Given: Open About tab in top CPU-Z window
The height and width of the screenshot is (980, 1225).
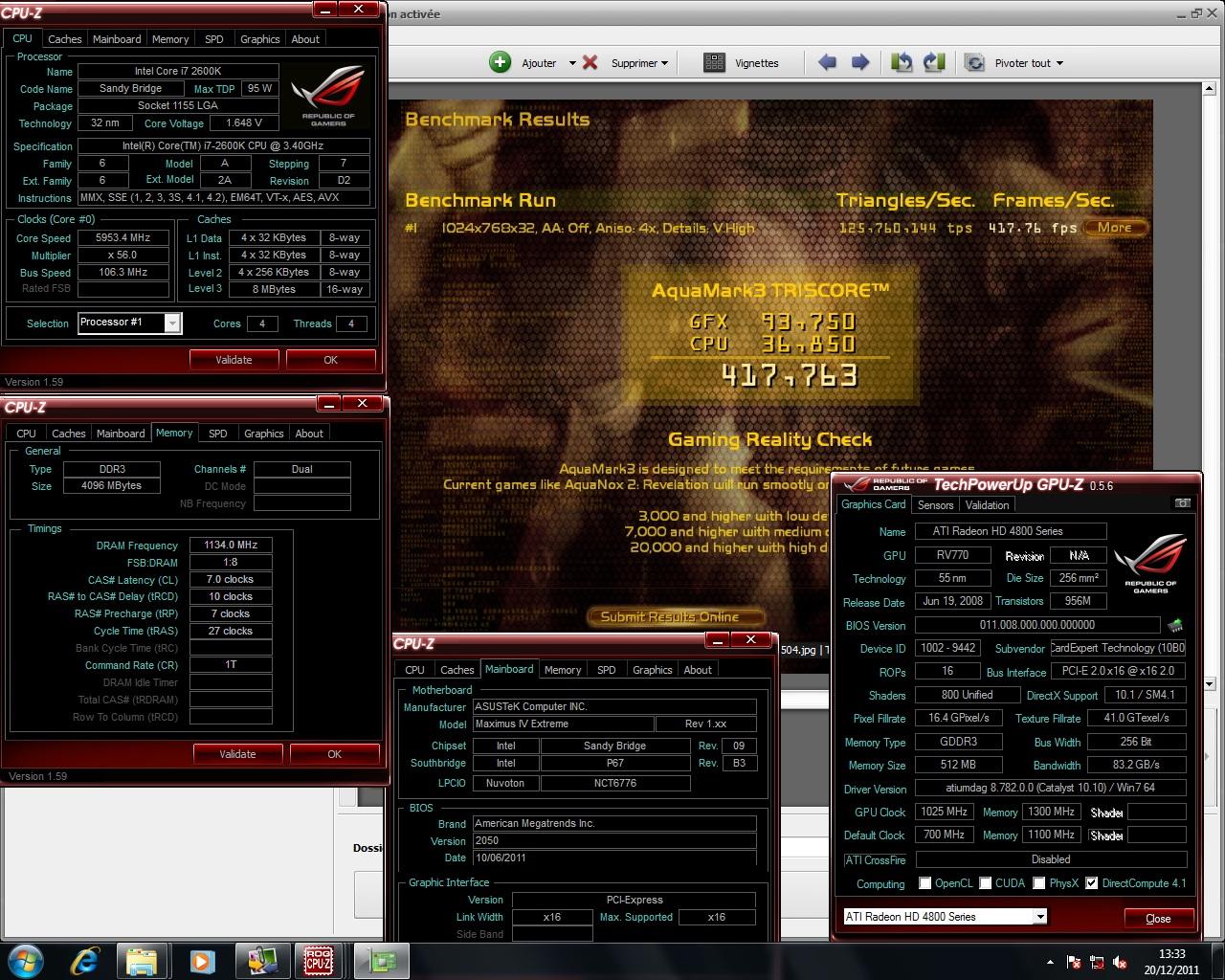Looking at the screenshot, I should 305,39.
